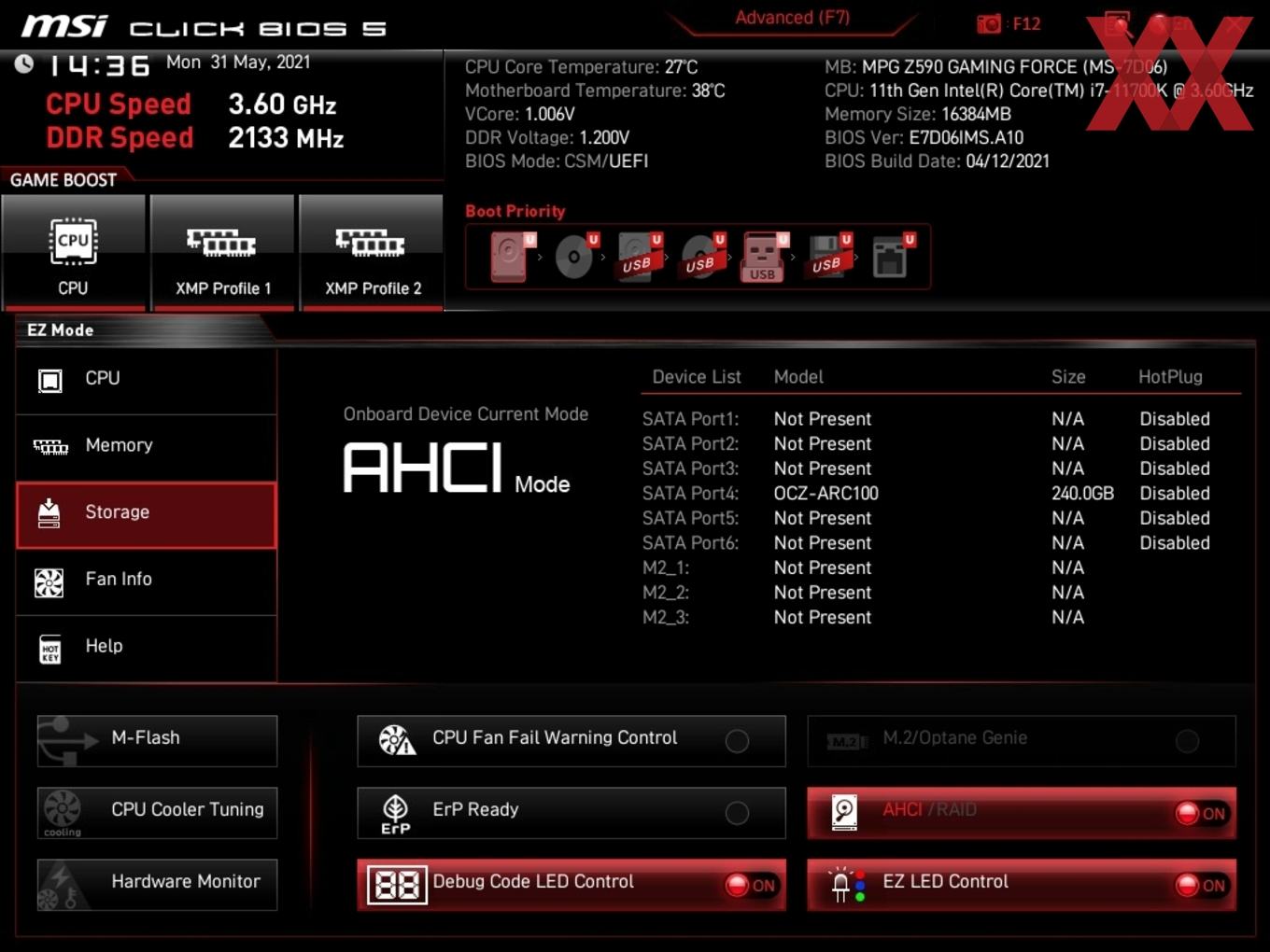Select the USB key boot device icon
Image resolution: width=1270 pixels, height=952 pixels.
pyautogui.click(x=765, y=257)
